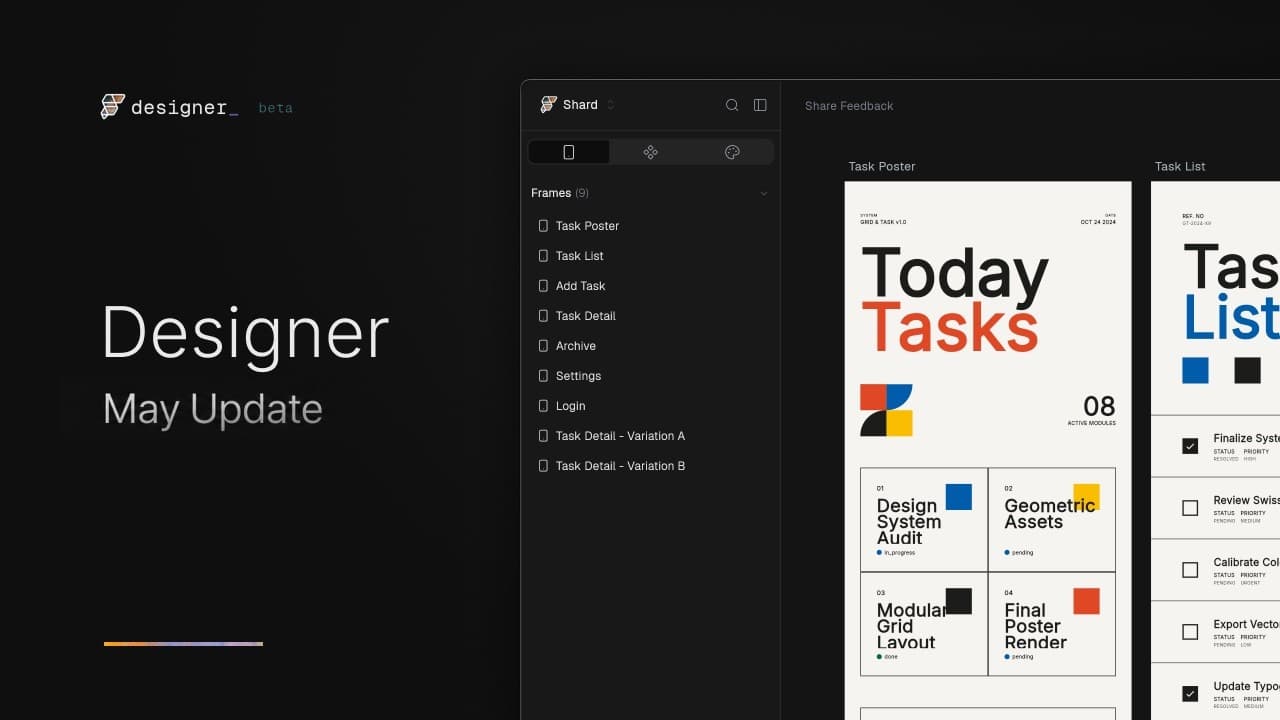Click the beta label next to designer_
This screenshot has width=1280, height=720.
(x=275, y=108)
